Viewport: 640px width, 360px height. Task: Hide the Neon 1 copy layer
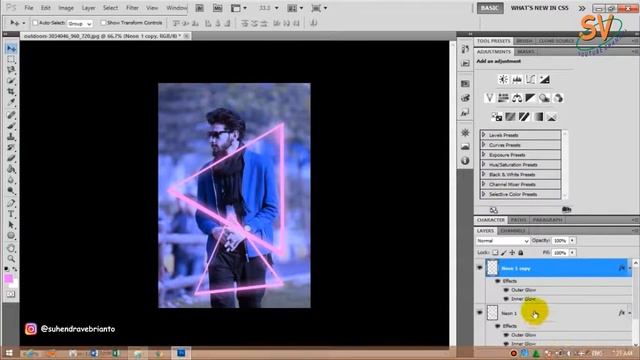point(480,268)
